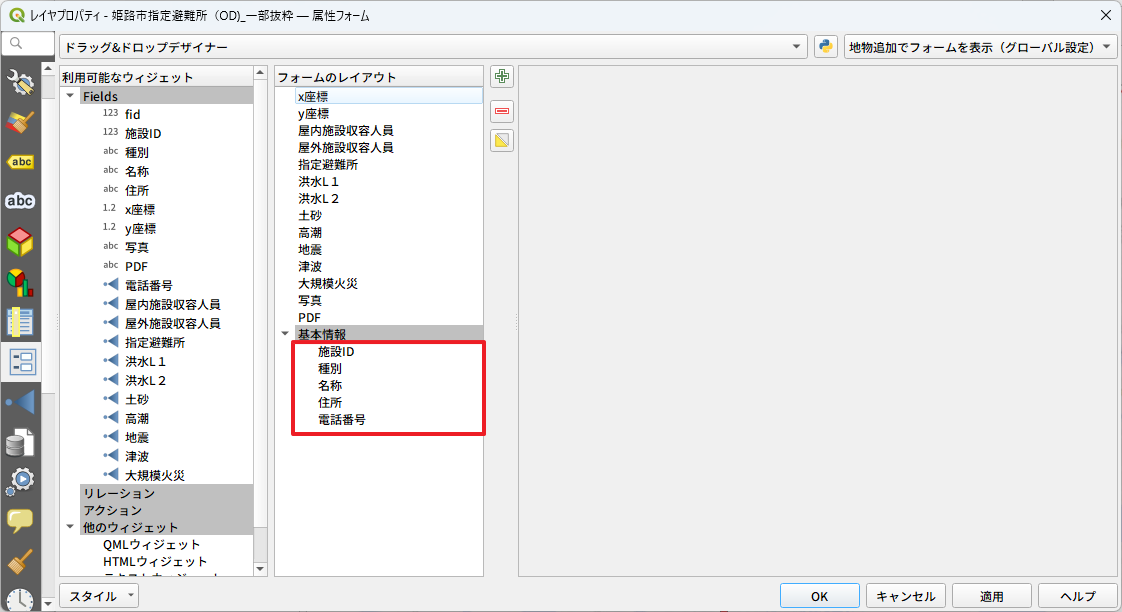
Task: Click the yellow invert selection icon
Action: tap(502, 141)
